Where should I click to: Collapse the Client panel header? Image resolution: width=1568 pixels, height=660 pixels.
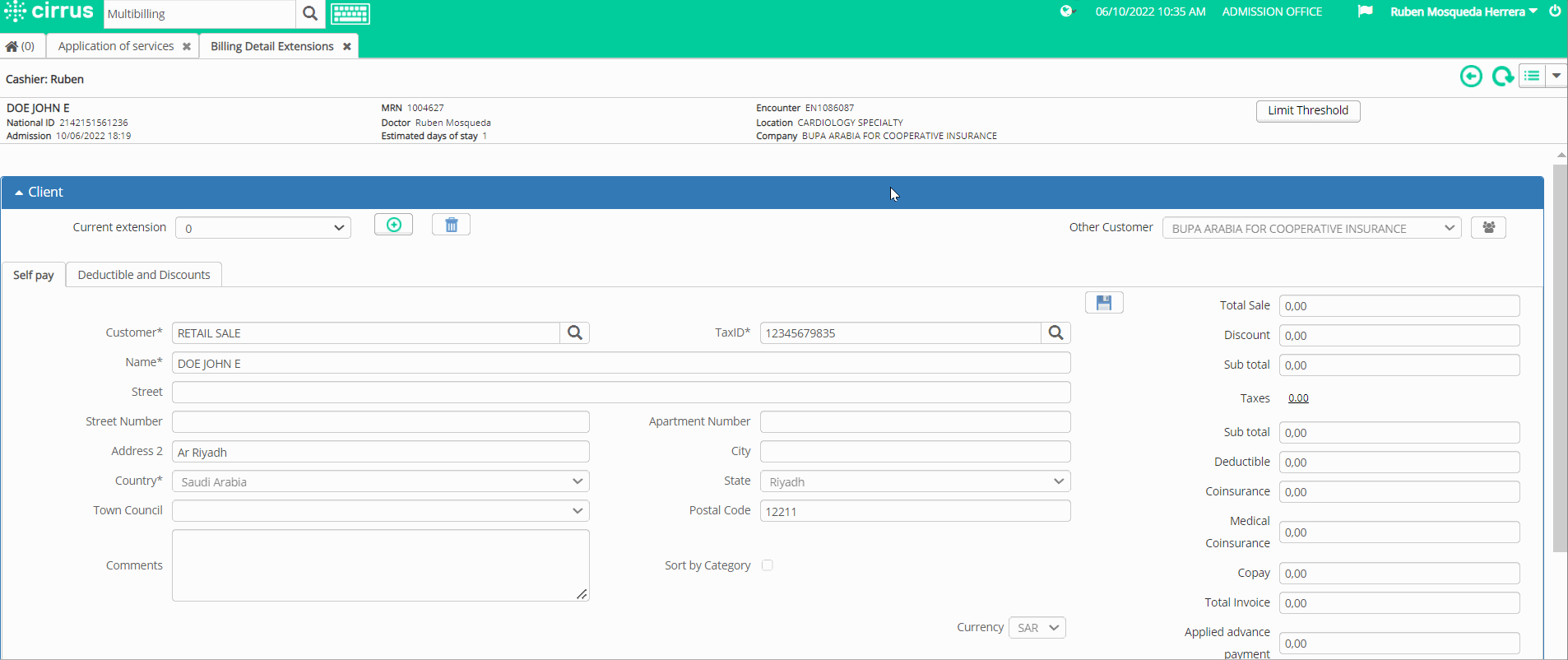pyautogui.click(x=772, y=192)
